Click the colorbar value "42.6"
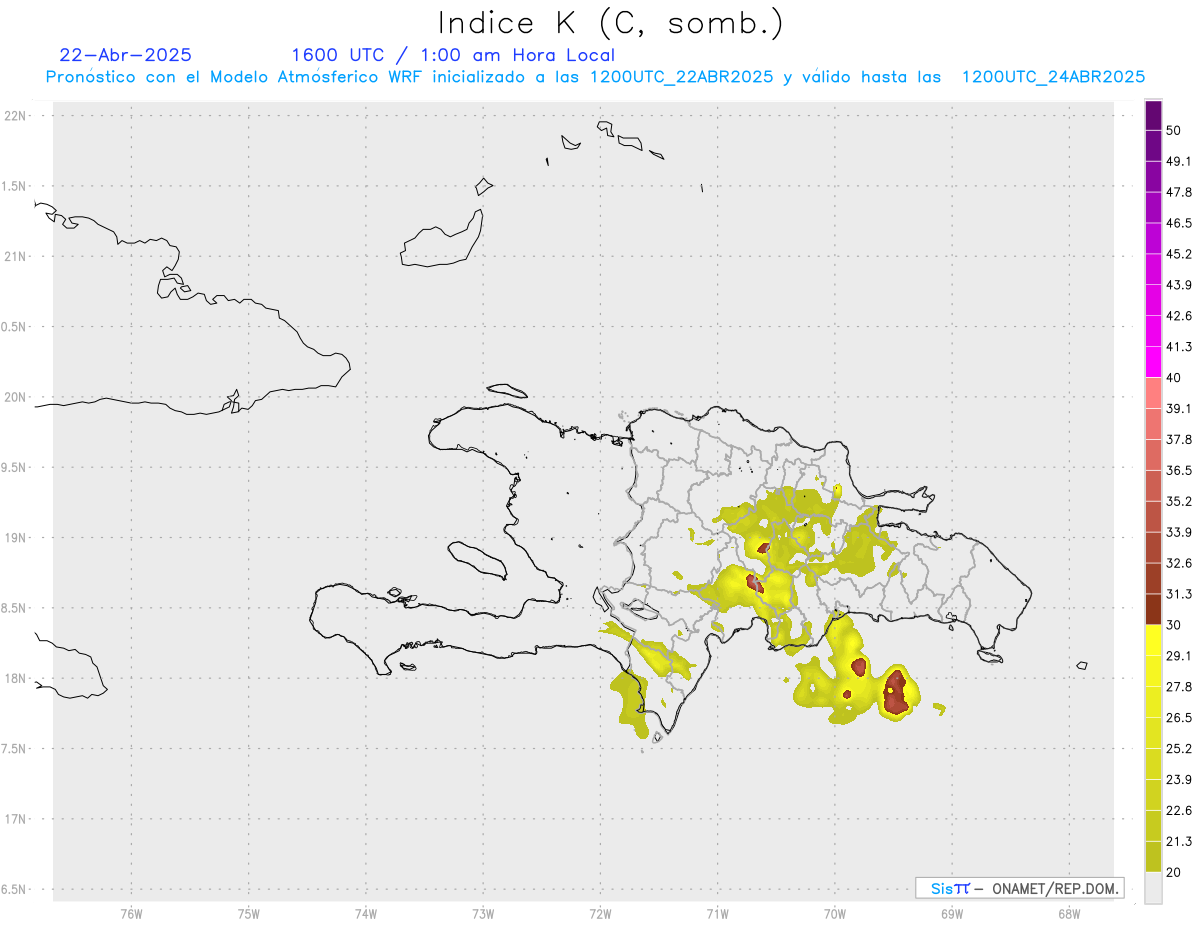This screenshot has width=1200, height=927. [1179, 316]
